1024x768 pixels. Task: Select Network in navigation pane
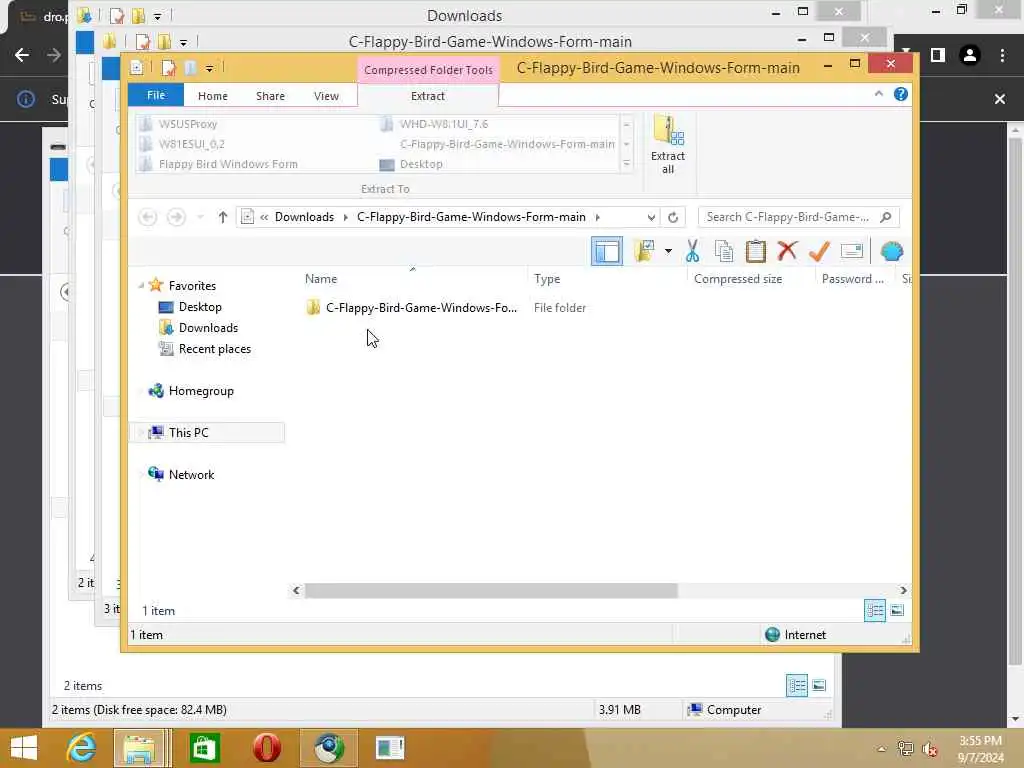coord(191,475)
